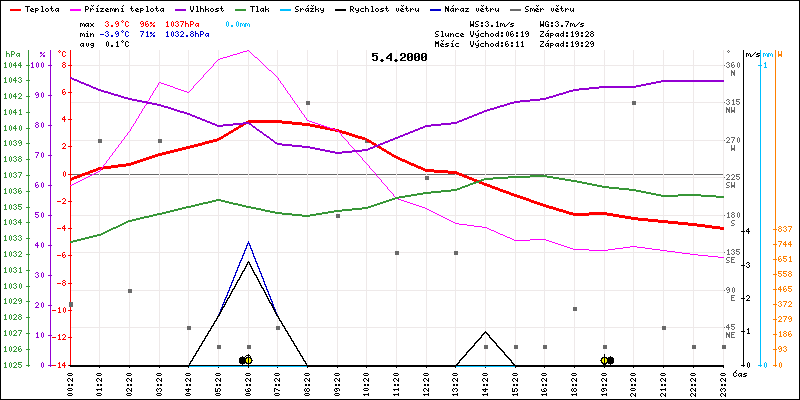Click the blue wind gust peak at 06:20
Screen dimensions: 800x400
click(248, 242)
